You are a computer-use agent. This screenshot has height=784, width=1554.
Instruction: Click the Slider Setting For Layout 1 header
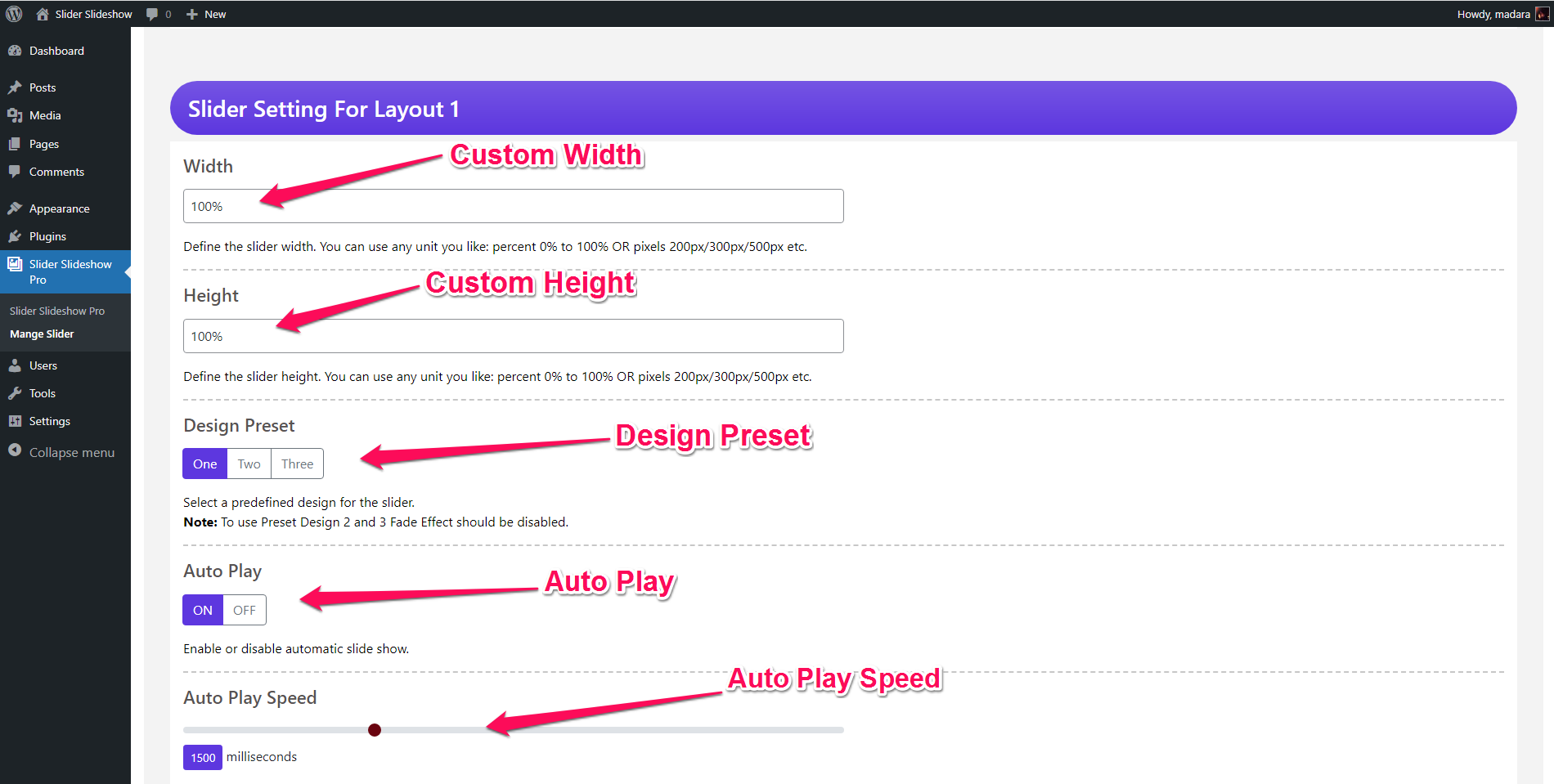click(x=843, y=108)
